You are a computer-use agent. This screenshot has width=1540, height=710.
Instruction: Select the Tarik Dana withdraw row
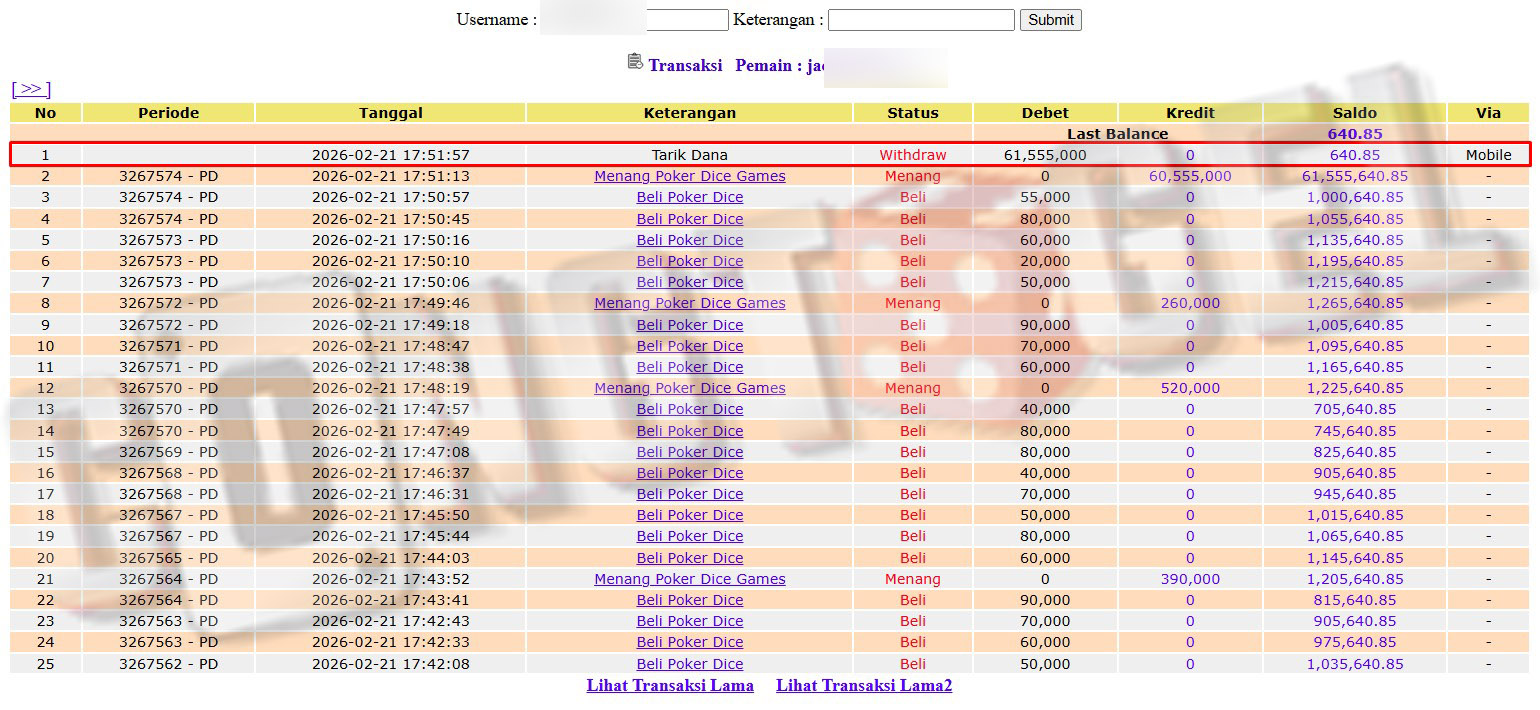pos(690,155)
